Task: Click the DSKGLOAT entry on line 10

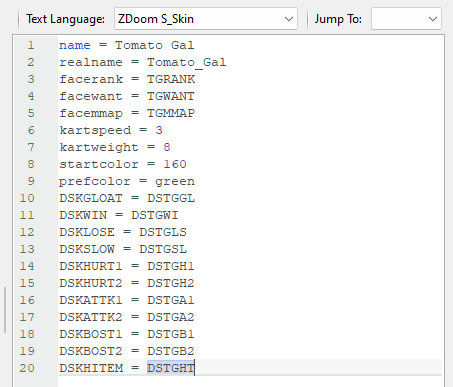Action: (91, 198)
